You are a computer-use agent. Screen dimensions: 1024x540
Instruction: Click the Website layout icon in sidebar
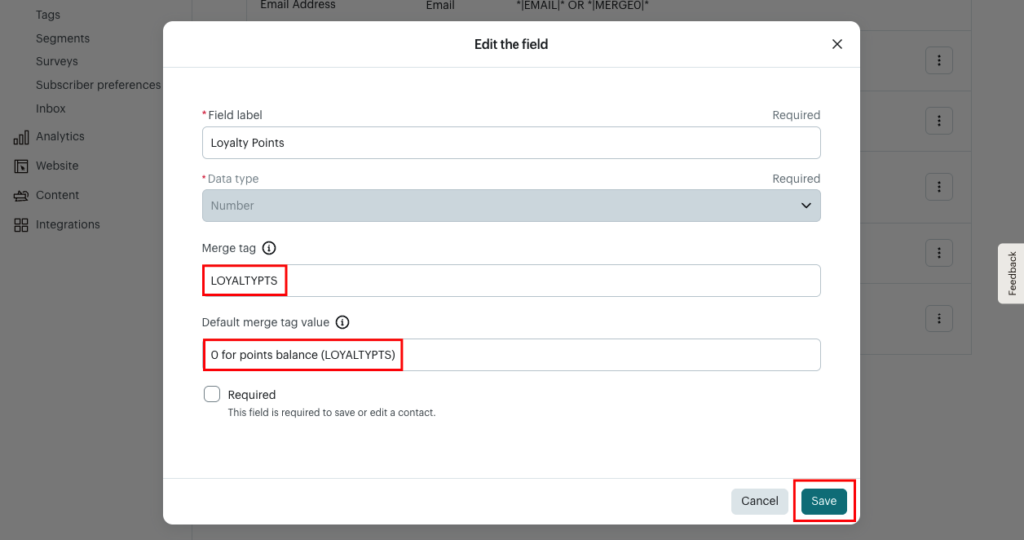21,166
